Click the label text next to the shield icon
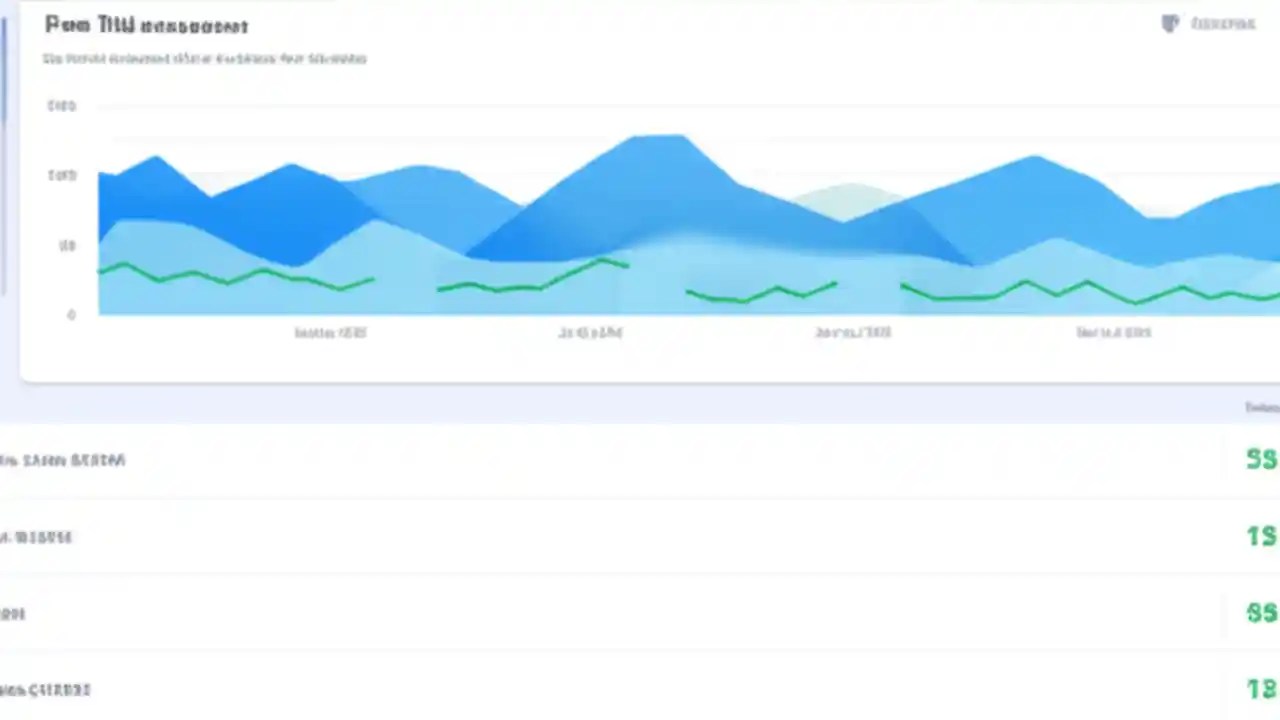 click(1225, 24)
